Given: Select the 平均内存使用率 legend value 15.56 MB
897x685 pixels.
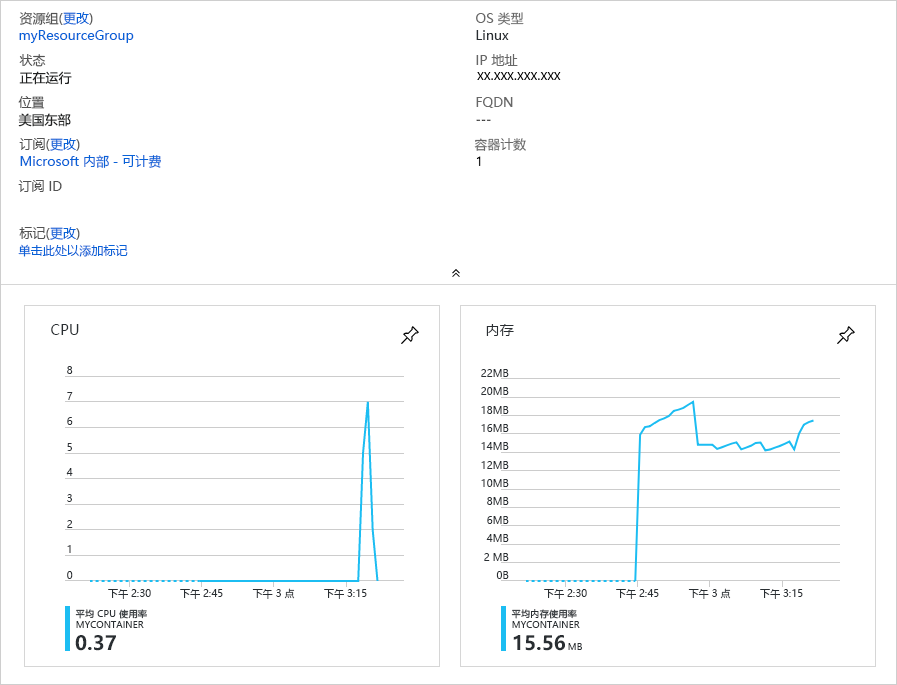Looking at the screenshot, I should pyautogui.click(x=547, y=643).
